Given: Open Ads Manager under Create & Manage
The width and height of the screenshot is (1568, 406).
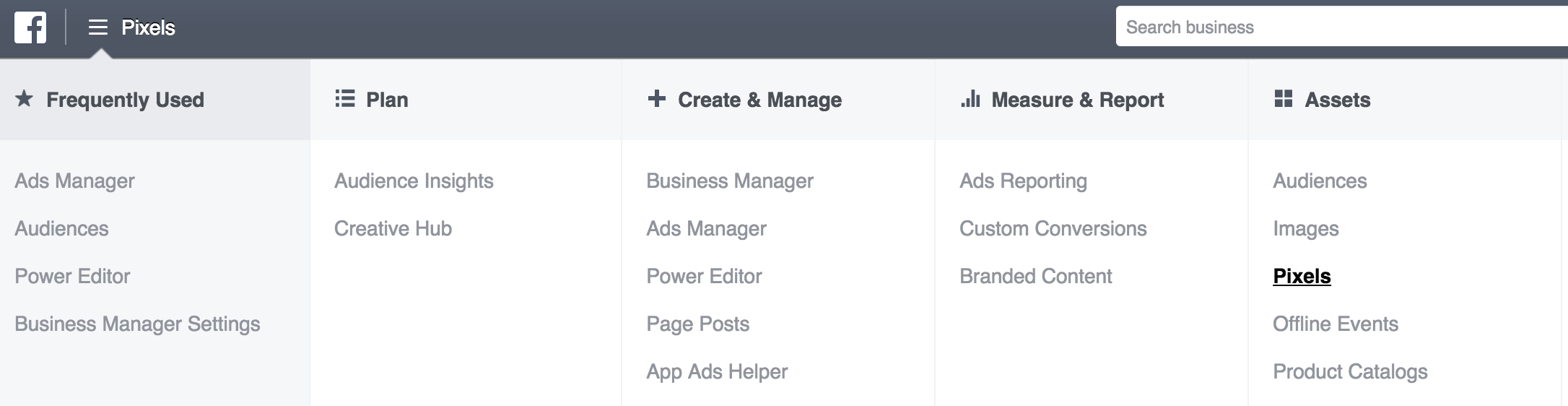Looking at the screenshot, I should 706,228.
